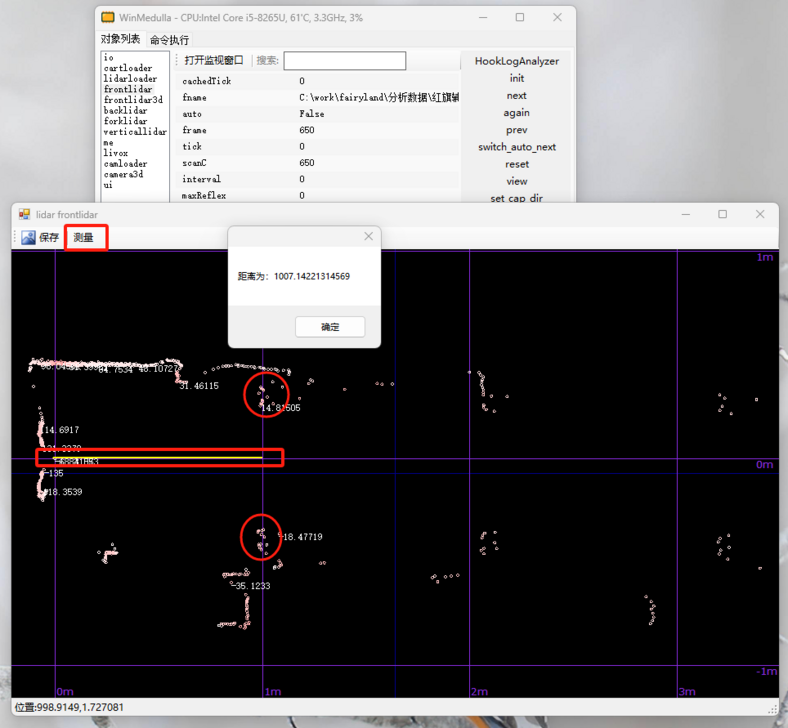
Task: Click 打开监视窗口 toolbar button
Action: click(x=213, y=61)
